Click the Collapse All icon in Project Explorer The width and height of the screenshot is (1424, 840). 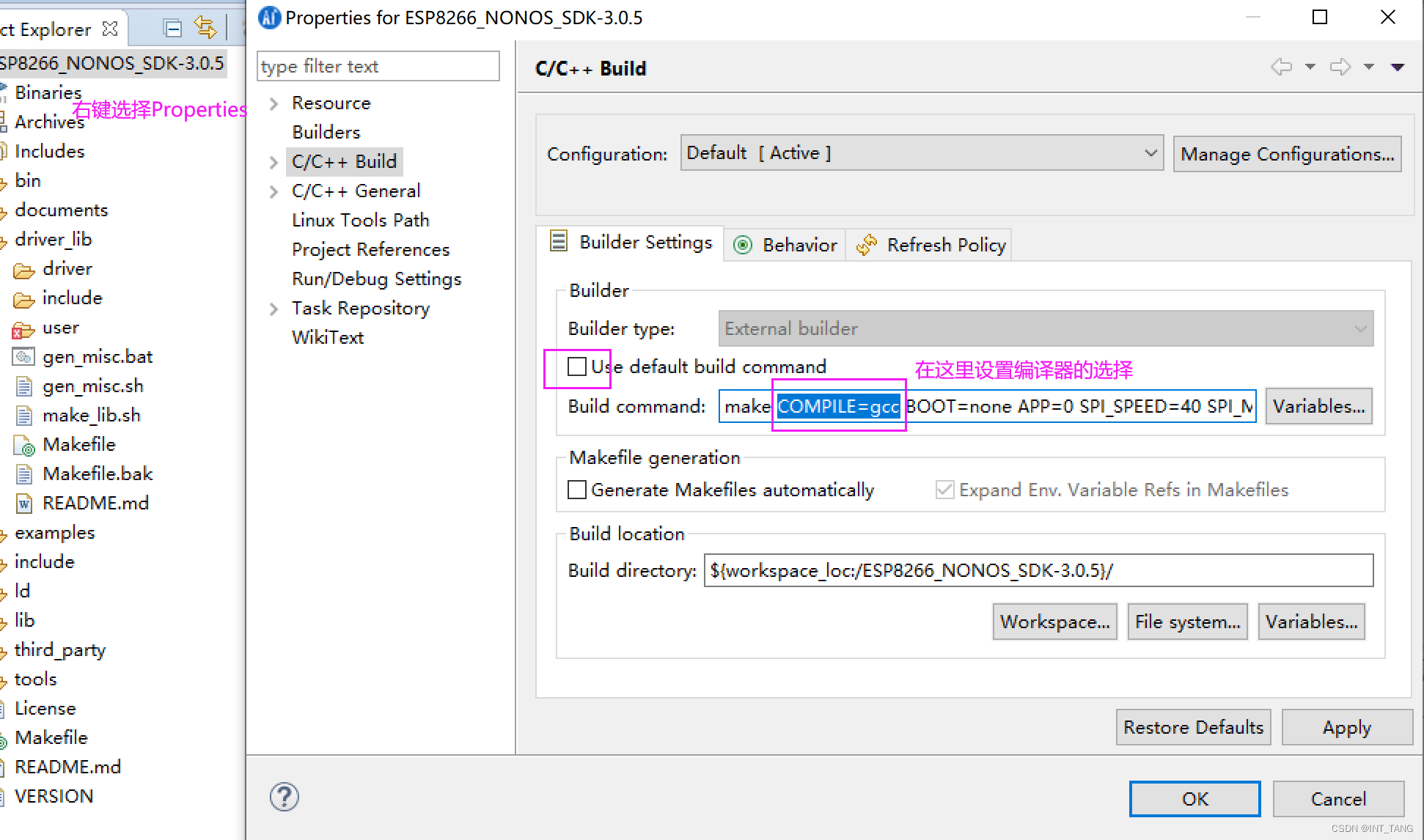pos(173,29)
